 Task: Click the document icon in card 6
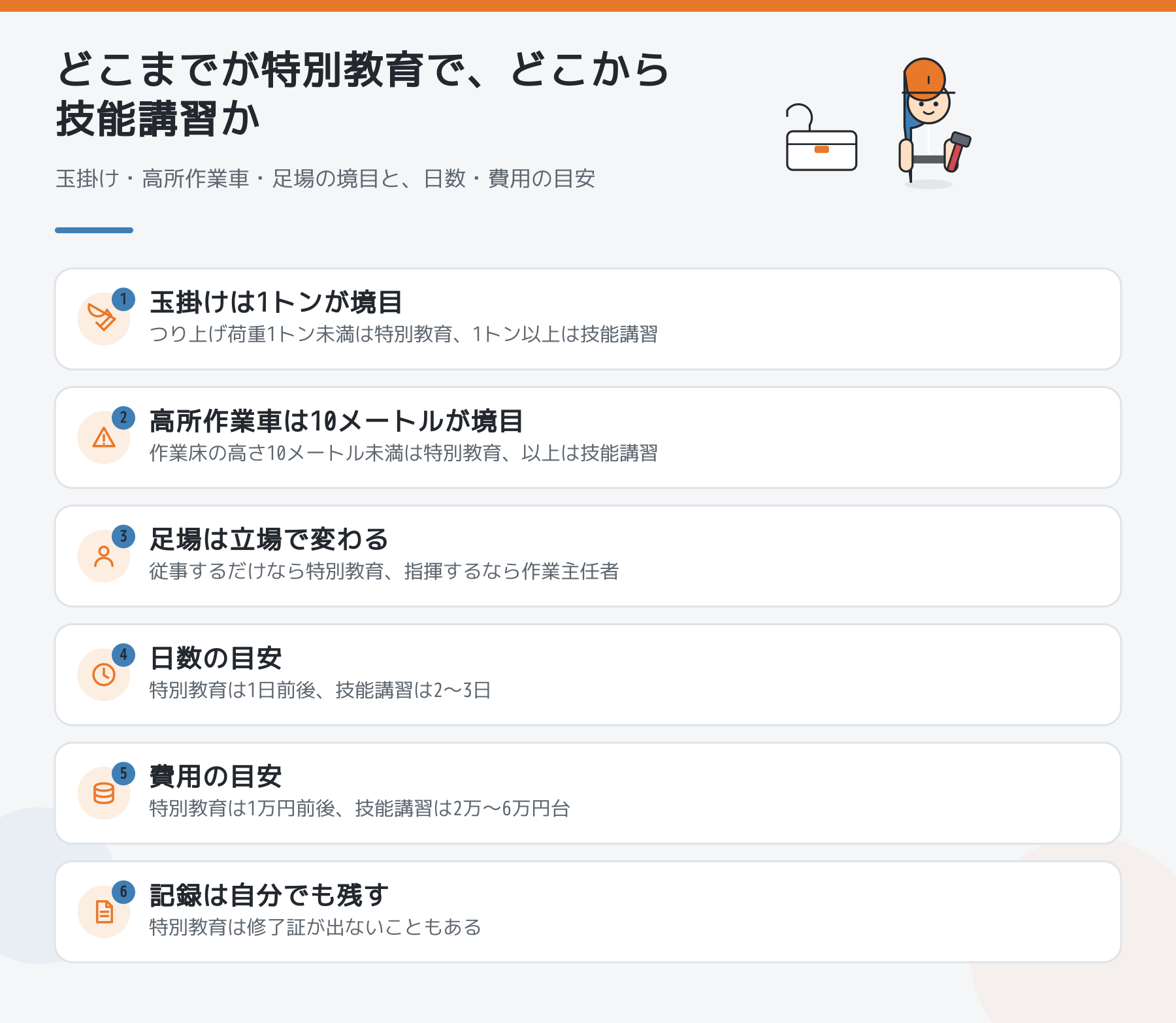point(104,911)
